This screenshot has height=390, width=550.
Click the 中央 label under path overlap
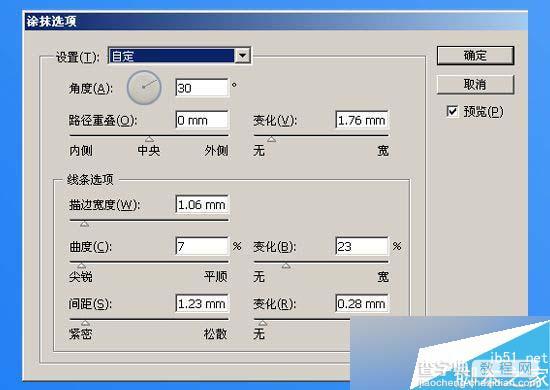tap(149, 151)
